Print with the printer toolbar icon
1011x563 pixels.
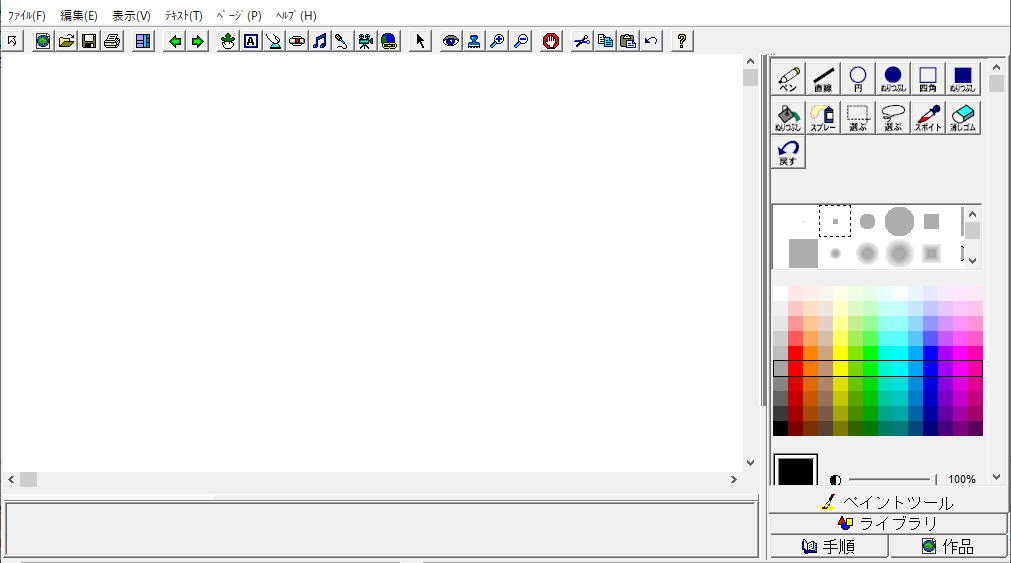pos(112,41)
